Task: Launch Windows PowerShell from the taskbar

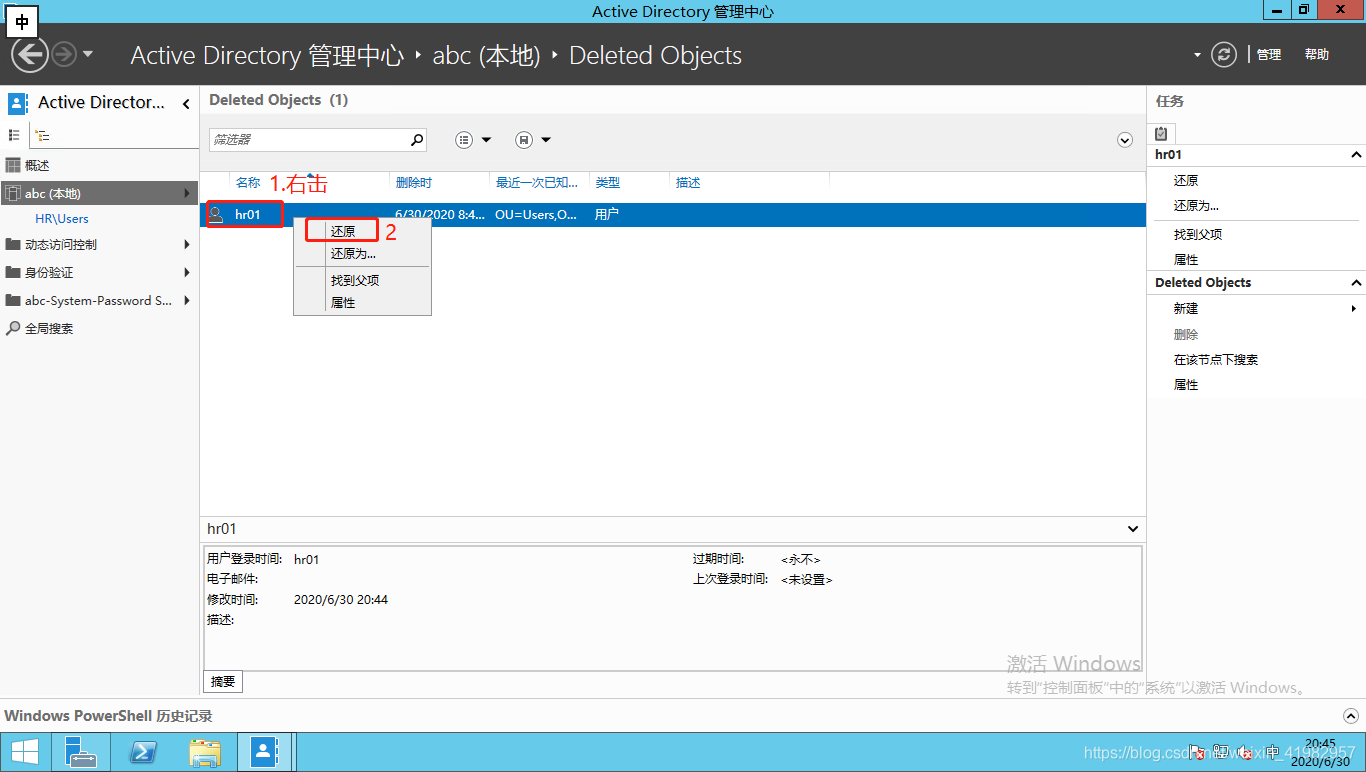Action: [x=143, y=752]
